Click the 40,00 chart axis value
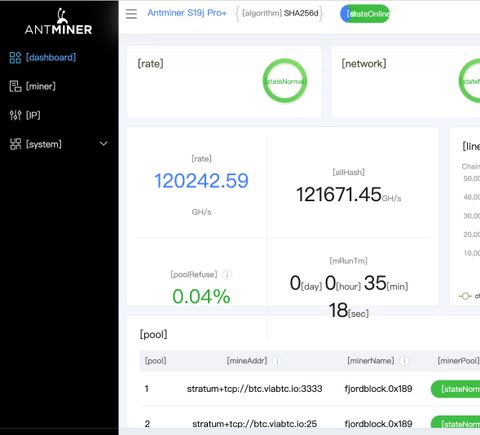The height and width of the screenshot is (435, 480). tap(471, 197)
